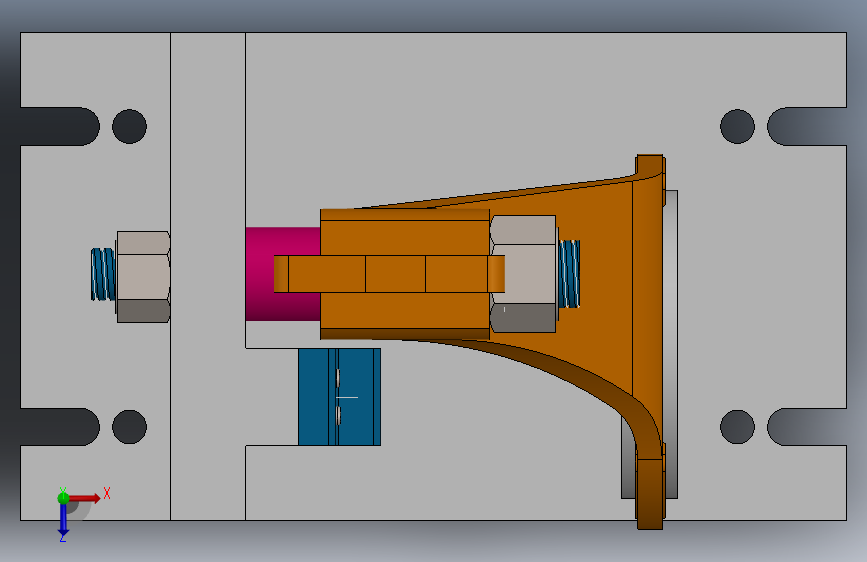Select the narrow vertical plate between the plates

(x=208, y=276)
